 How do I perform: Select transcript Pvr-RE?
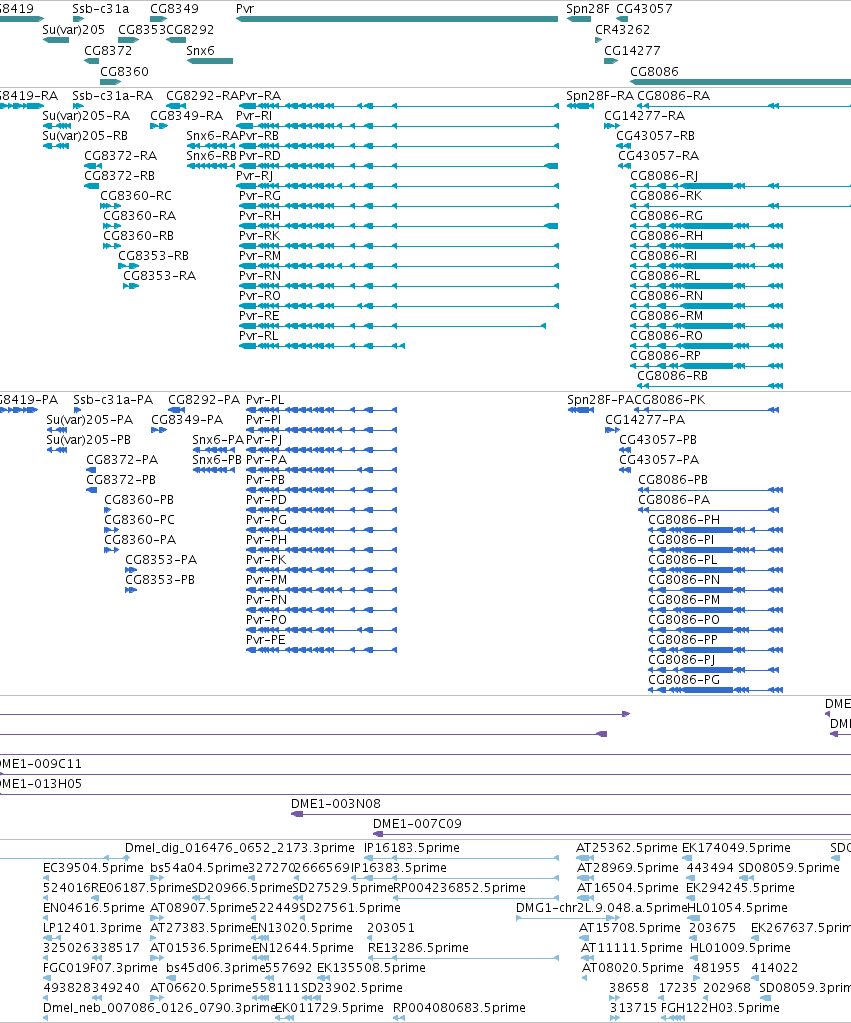pos(392,326)
